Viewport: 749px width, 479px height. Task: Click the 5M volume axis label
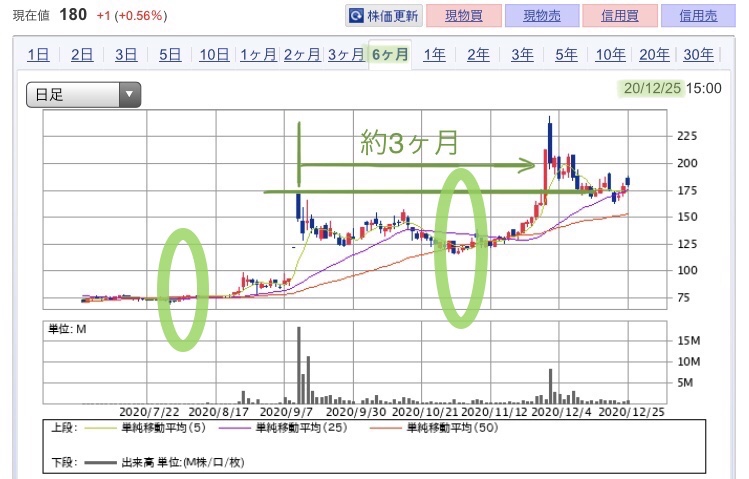pyautogui.click(x=685, y=383)
